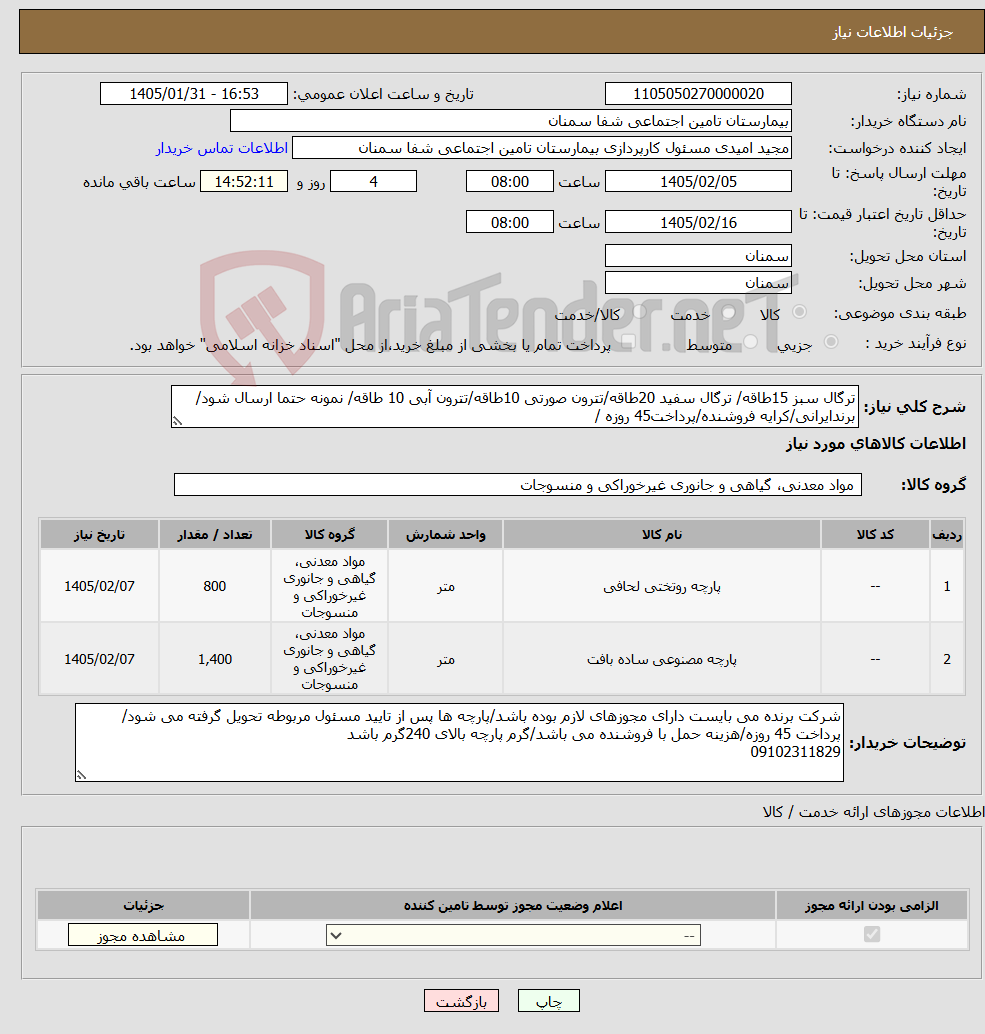Select the متوسط purchase type radio
Viewport: 985px width, 1034px height.
pyautogui.click(x=750, y=342)
